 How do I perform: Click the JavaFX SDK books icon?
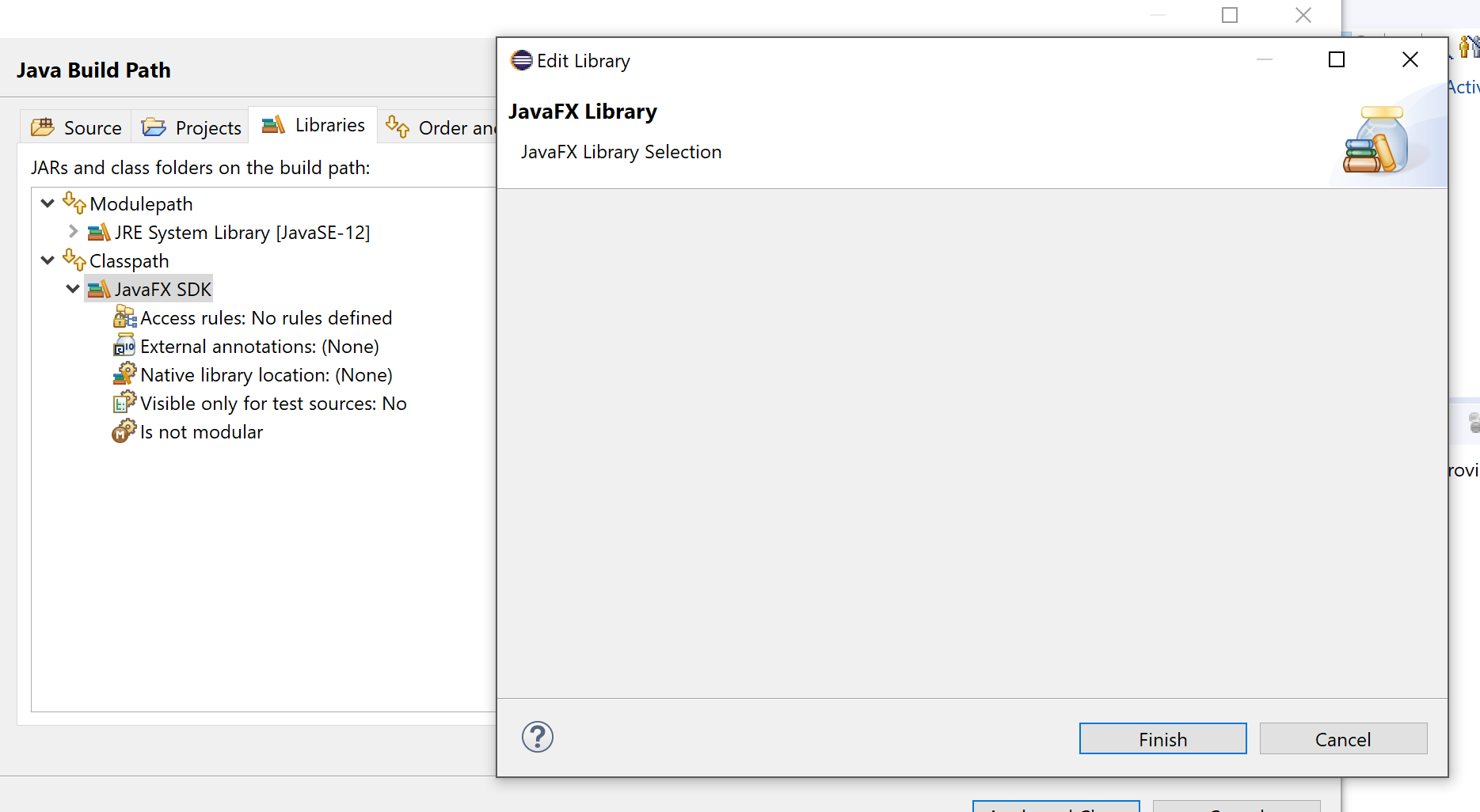pos(99,289)
